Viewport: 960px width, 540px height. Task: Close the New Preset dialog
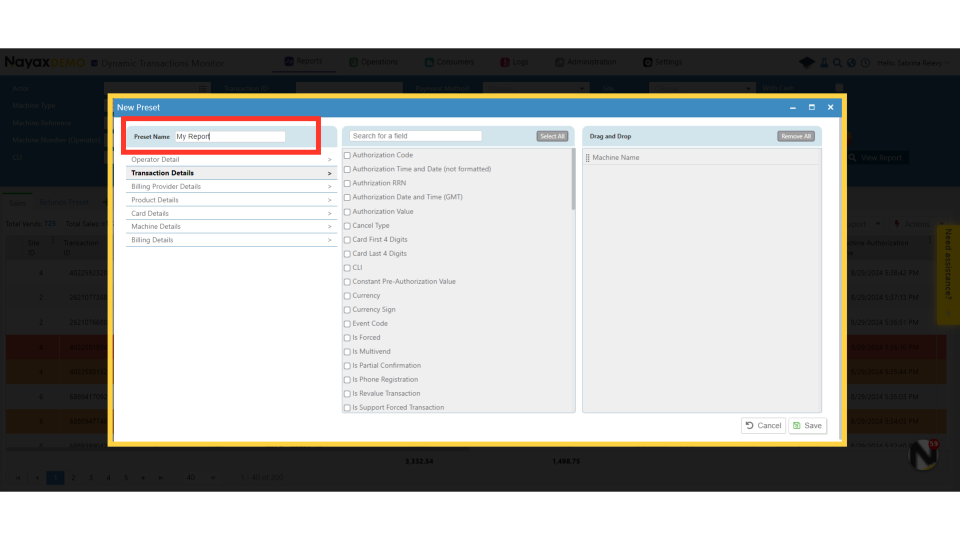pos(830,107)
